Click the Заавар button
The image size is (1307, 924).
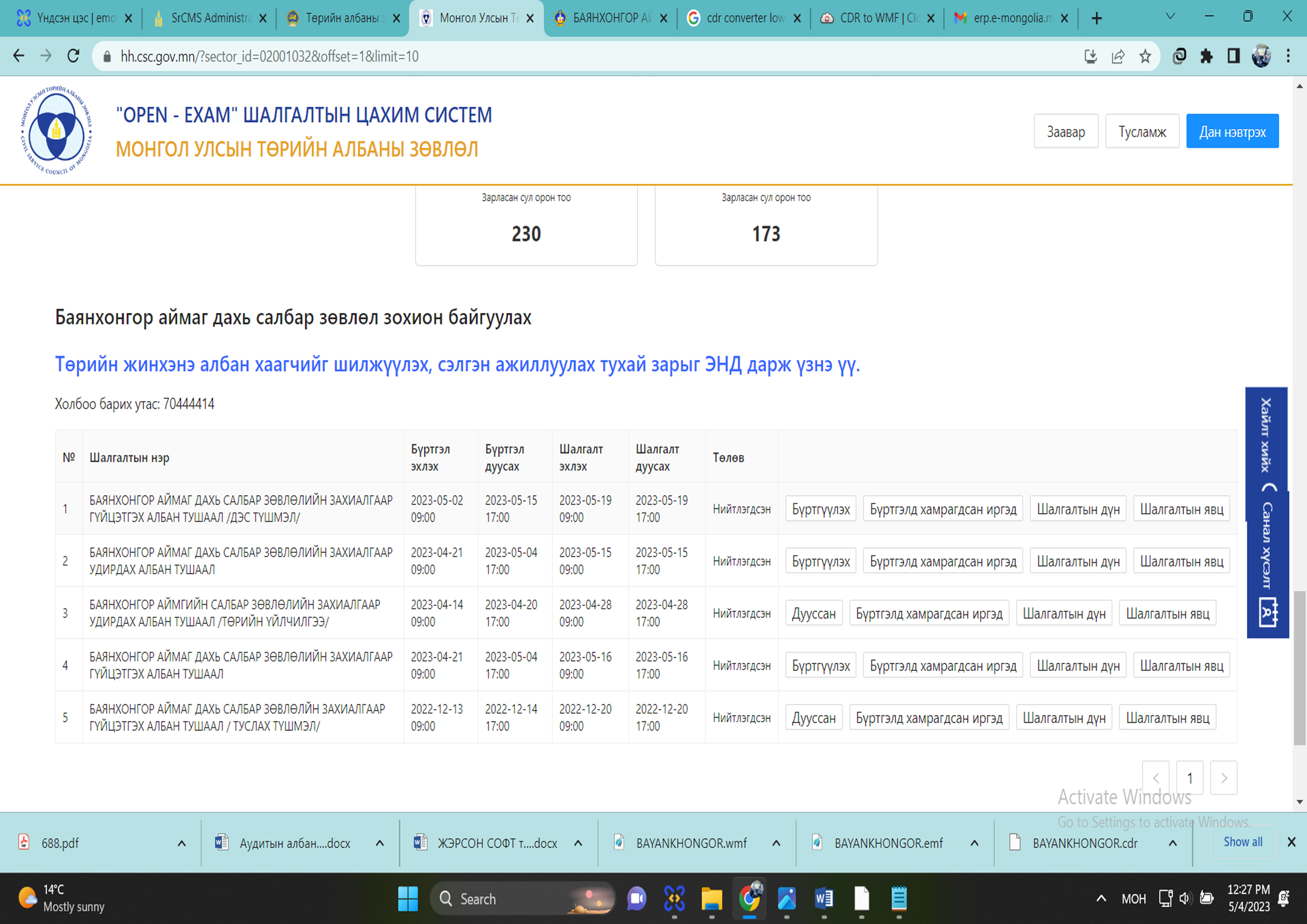click(x=1066, y=132)
